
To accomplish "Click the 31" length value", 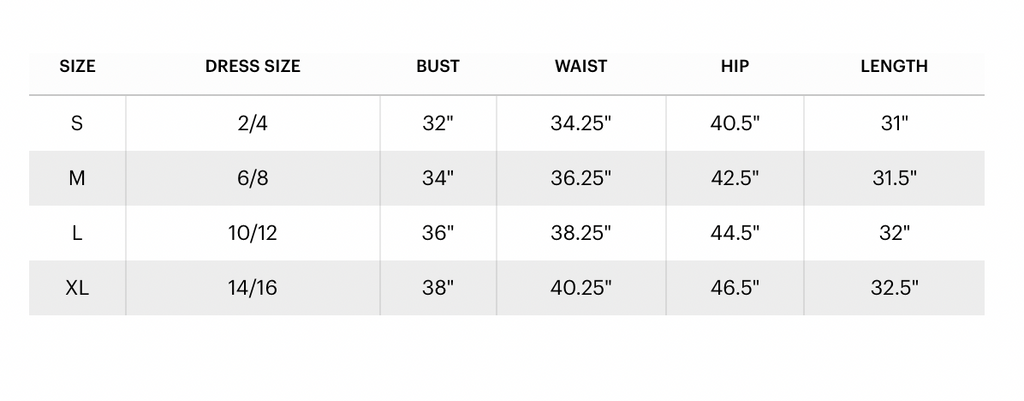I will (x=894, y=124).
